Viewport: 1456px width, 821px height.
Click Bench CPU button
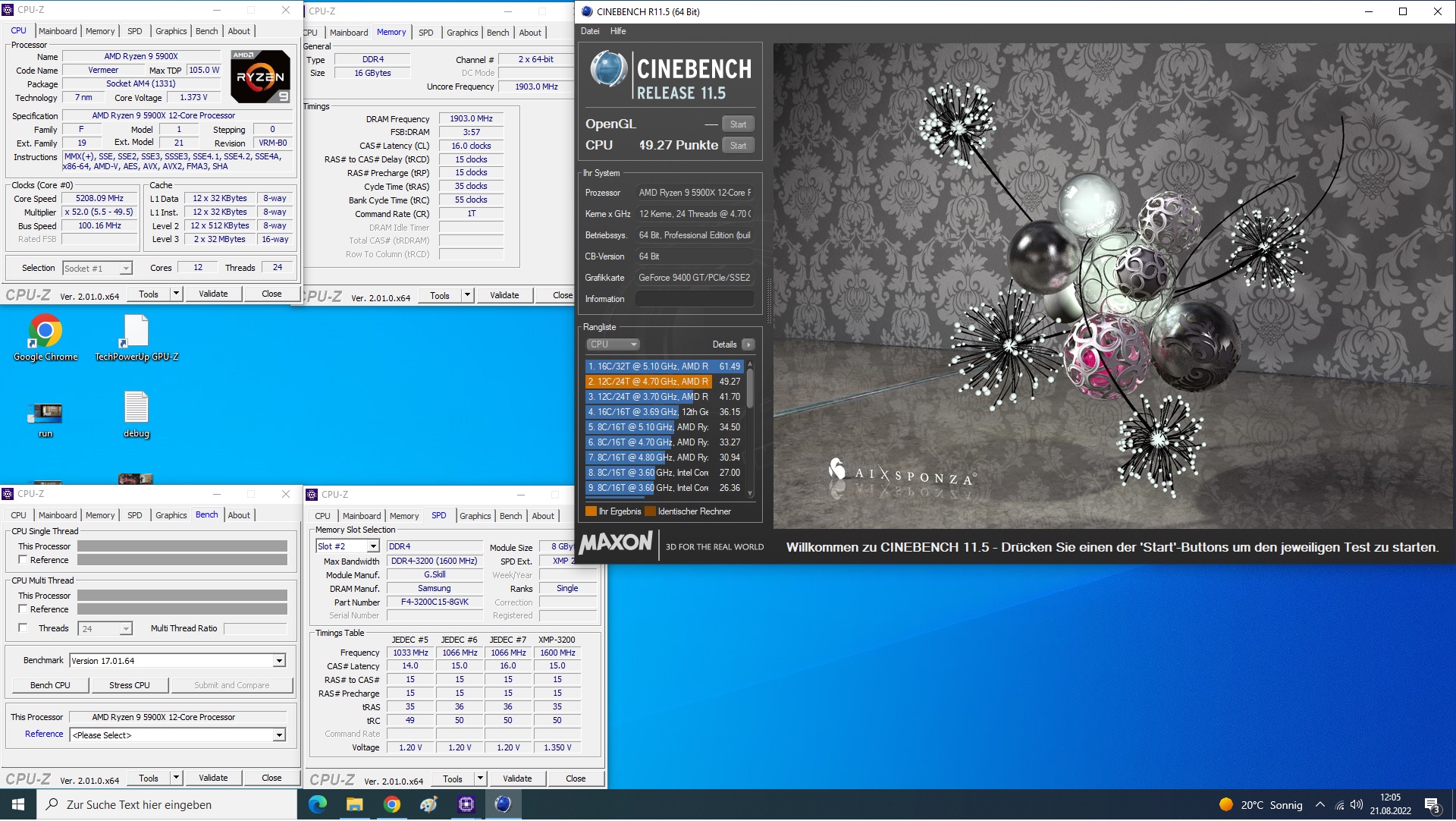pos(50,685)
